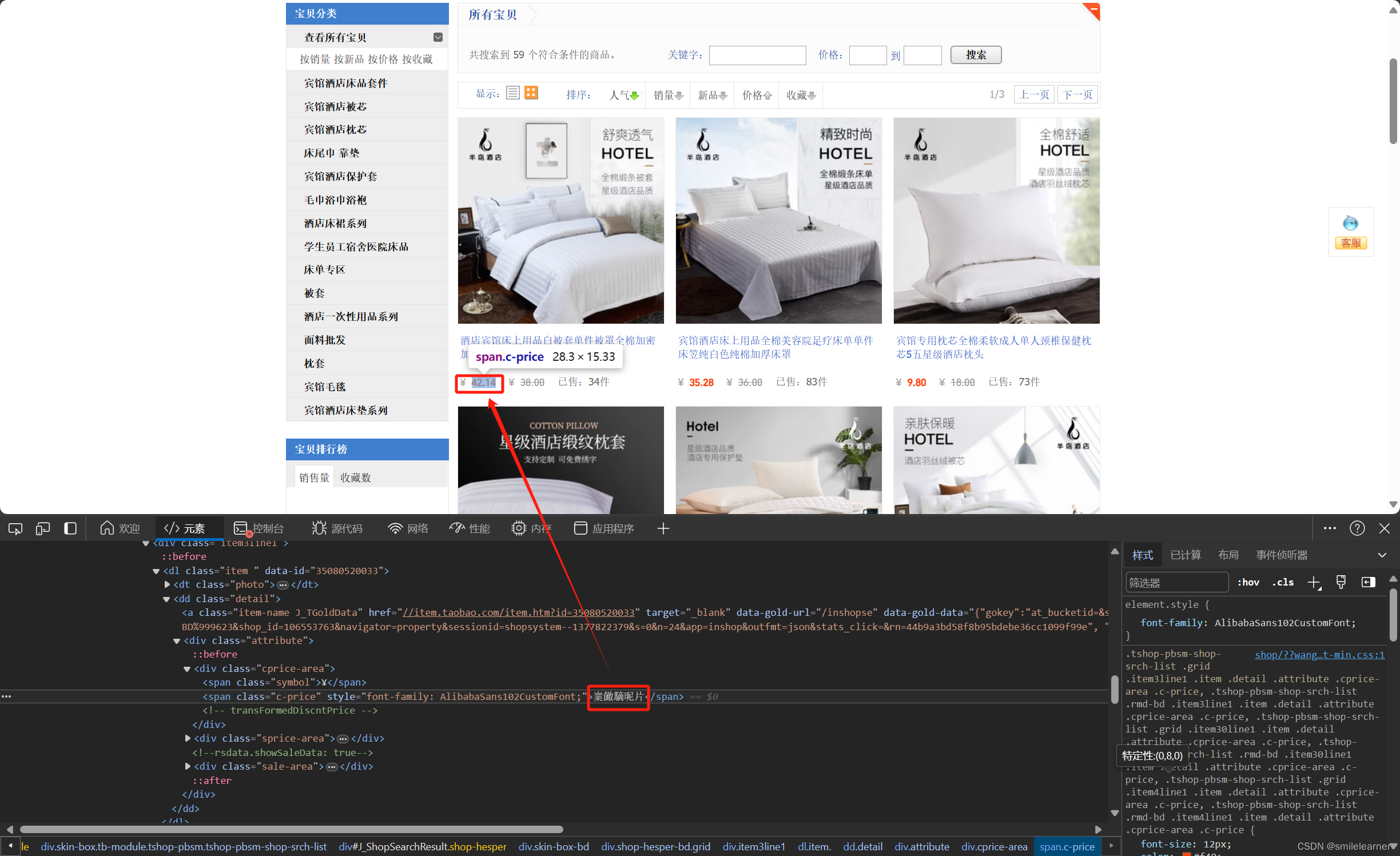This screenshot has width=1400, height=856.
Task: Click the paintbrush rendering icon in styles
Action: tap(1341, 582)
